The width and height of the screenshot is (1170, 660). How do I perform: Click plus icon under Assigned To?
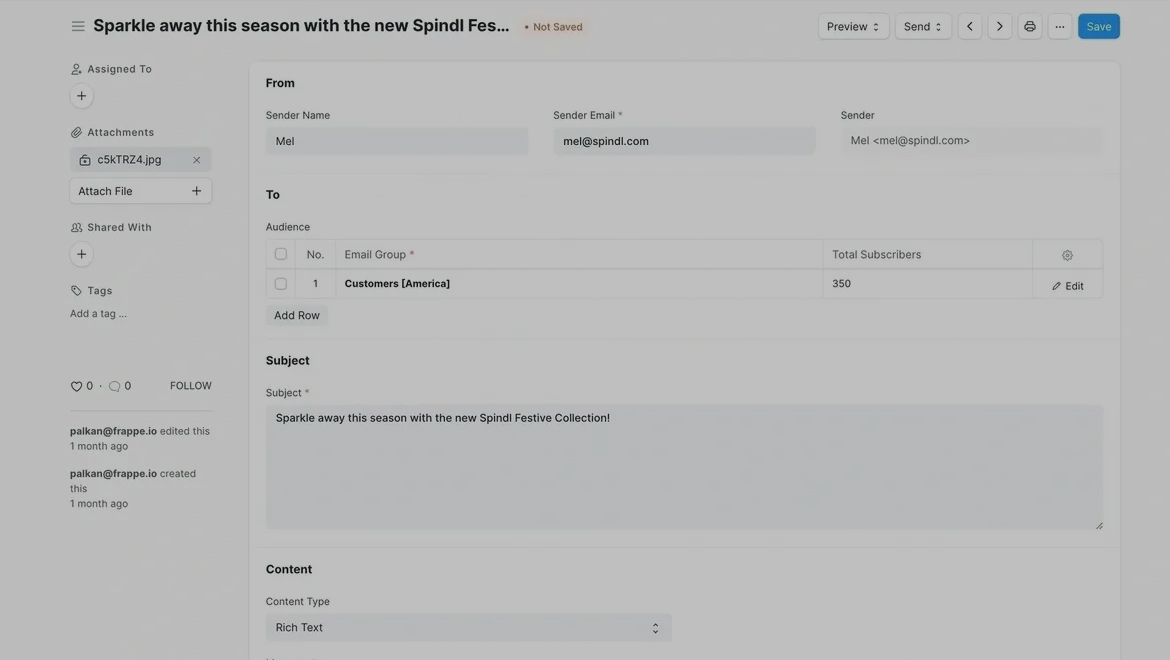click(x=82, y=96)
